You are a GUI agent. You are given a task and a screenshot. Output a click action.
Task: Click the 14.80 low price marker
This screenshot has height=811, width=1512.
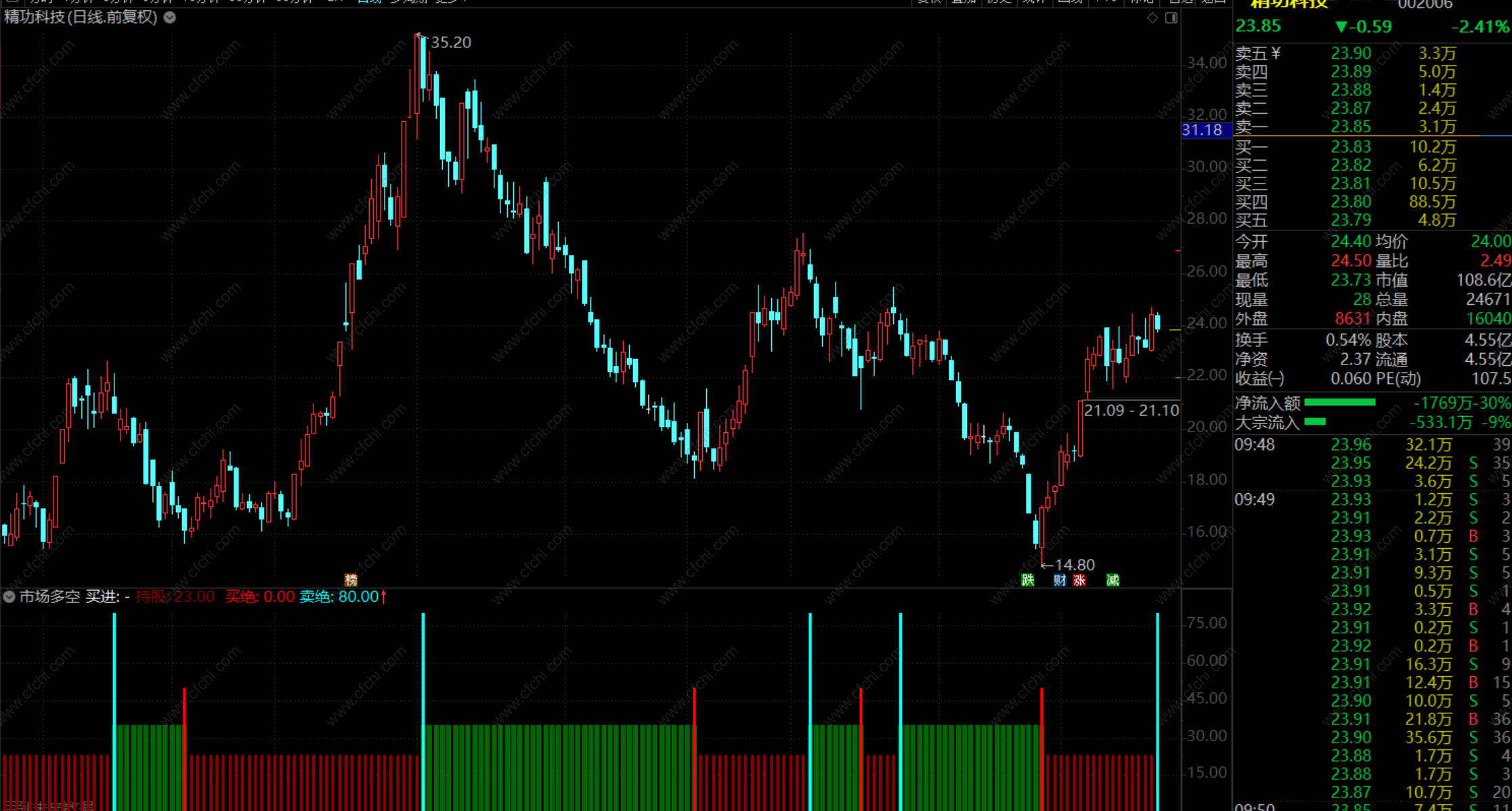(x=1074, y=564)
